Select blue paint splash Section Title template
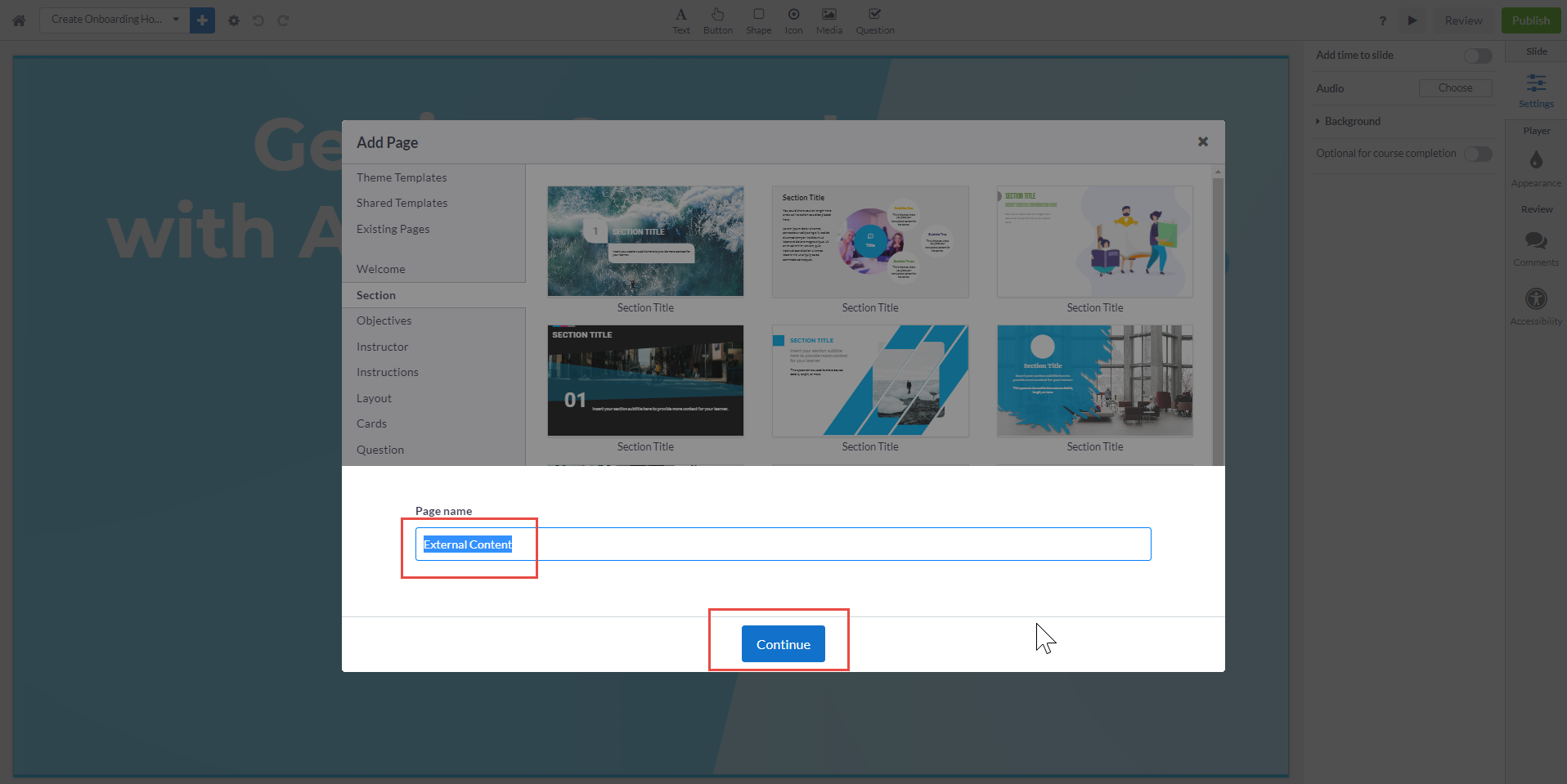The height and width of the screenshot is (784, 1567). coord(1095,380)
